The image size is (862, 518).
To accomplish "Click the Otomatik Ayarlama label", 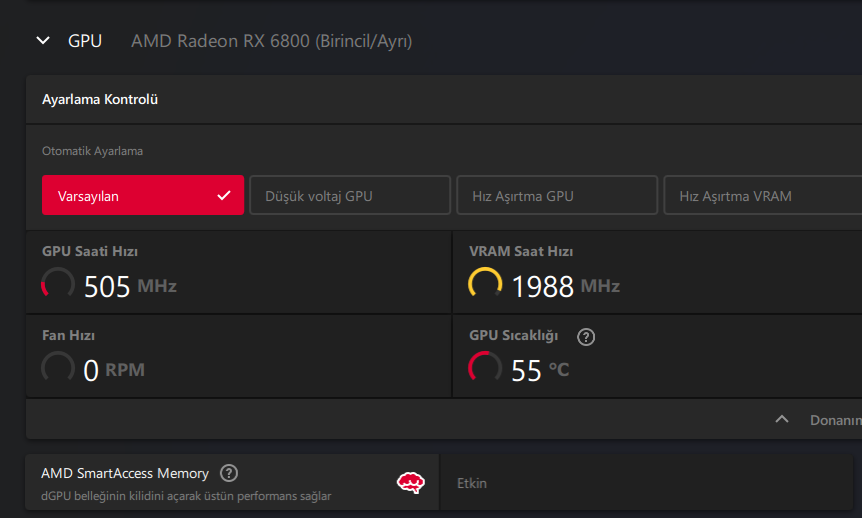I will point(92,151).
